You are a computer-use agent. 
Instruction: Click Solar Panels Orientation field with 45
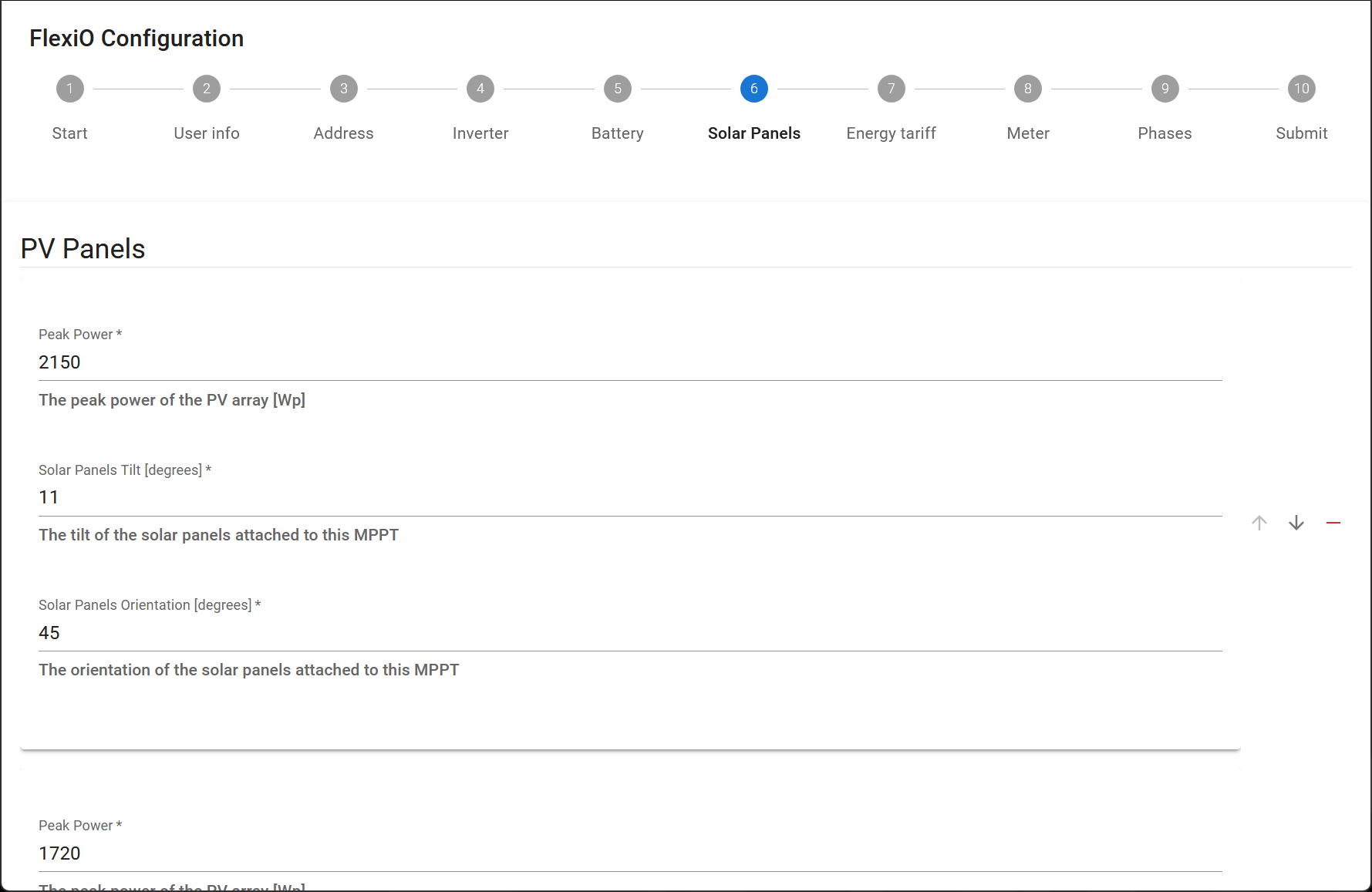point(629,633)
